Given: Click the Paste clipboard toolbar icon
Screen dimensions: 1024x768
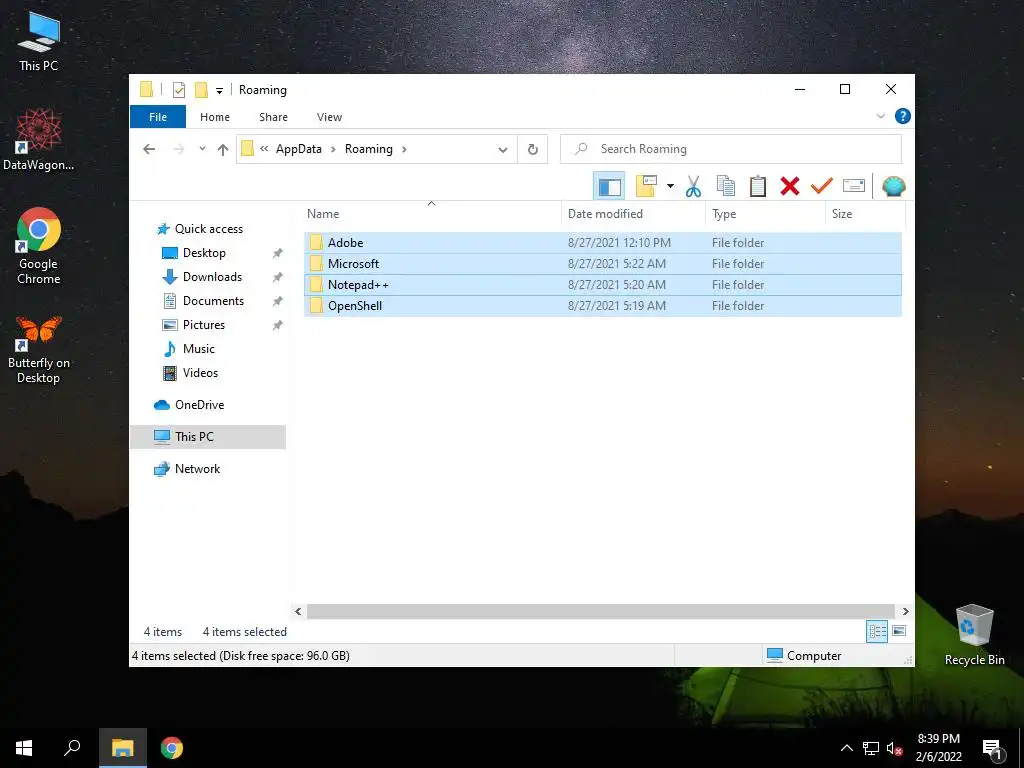Looking at the screenshot, I should (758, 187).
